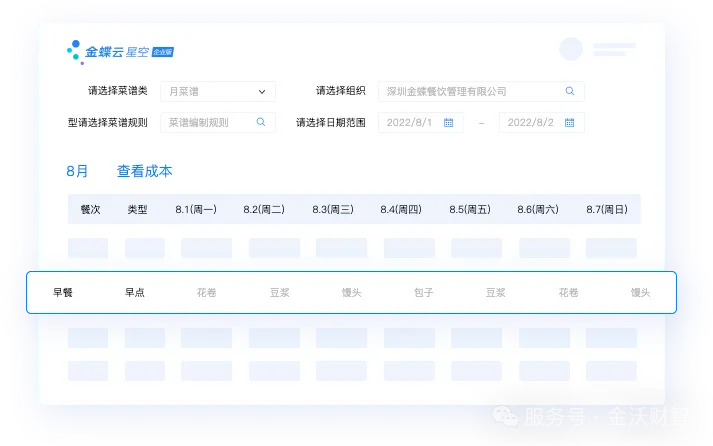Focus the 菜谱编制规则 input field
This screenshot has width=713, height=446.
point(218,122)
